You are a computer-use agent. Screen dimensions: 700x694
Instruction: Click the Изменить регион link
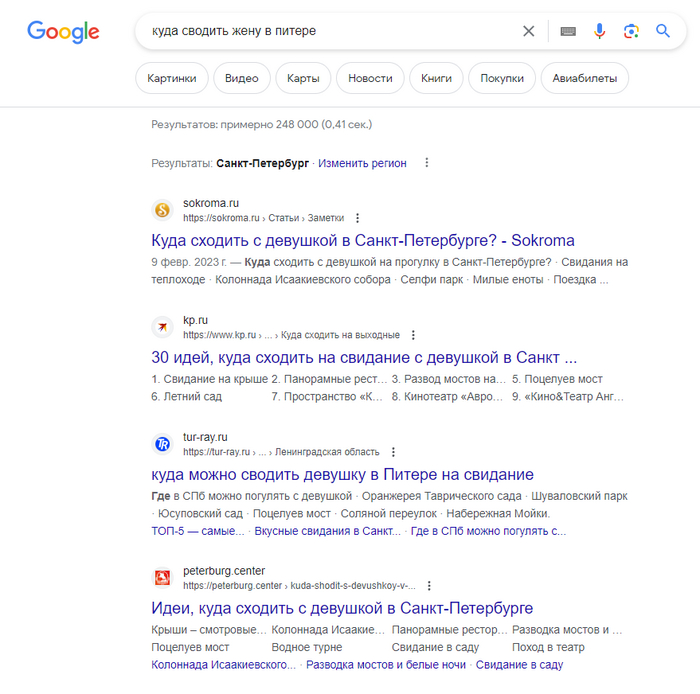click(x=362, y=163)
